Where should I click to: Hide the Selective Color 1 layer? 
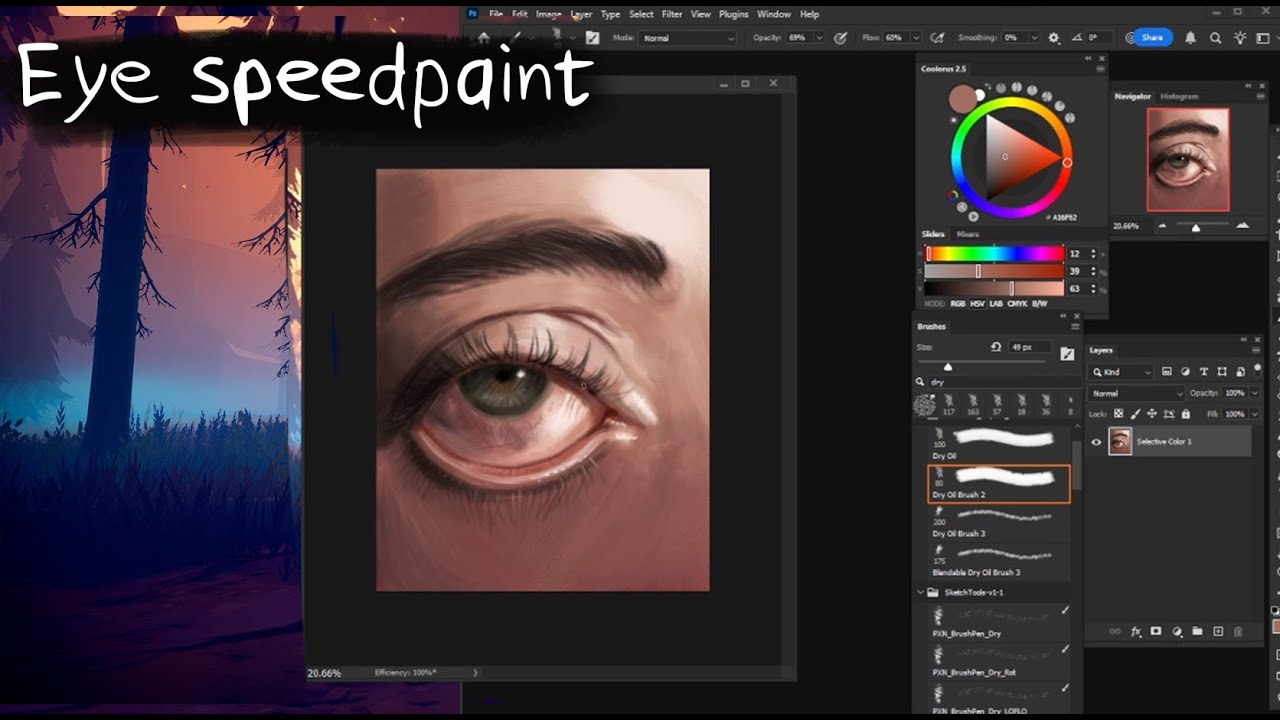pos(1097,441)
